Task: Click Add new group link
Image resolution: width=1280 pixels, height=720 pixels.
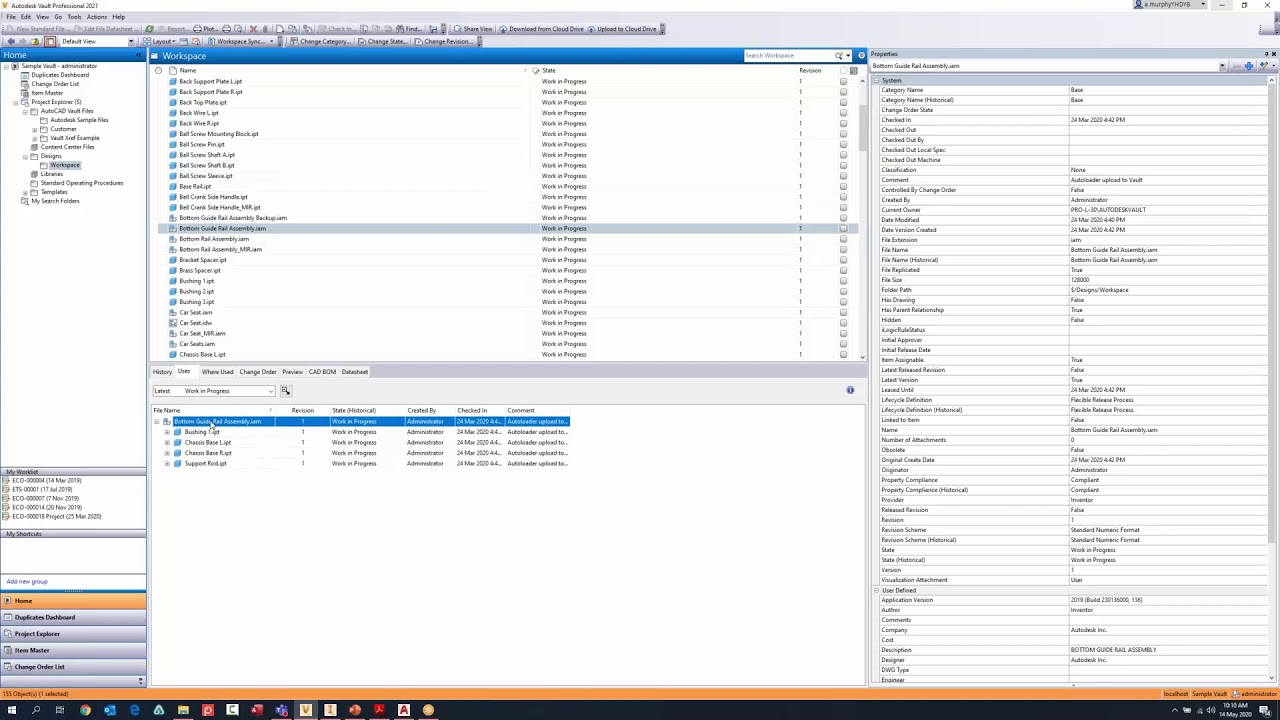Action: point(27,582)
